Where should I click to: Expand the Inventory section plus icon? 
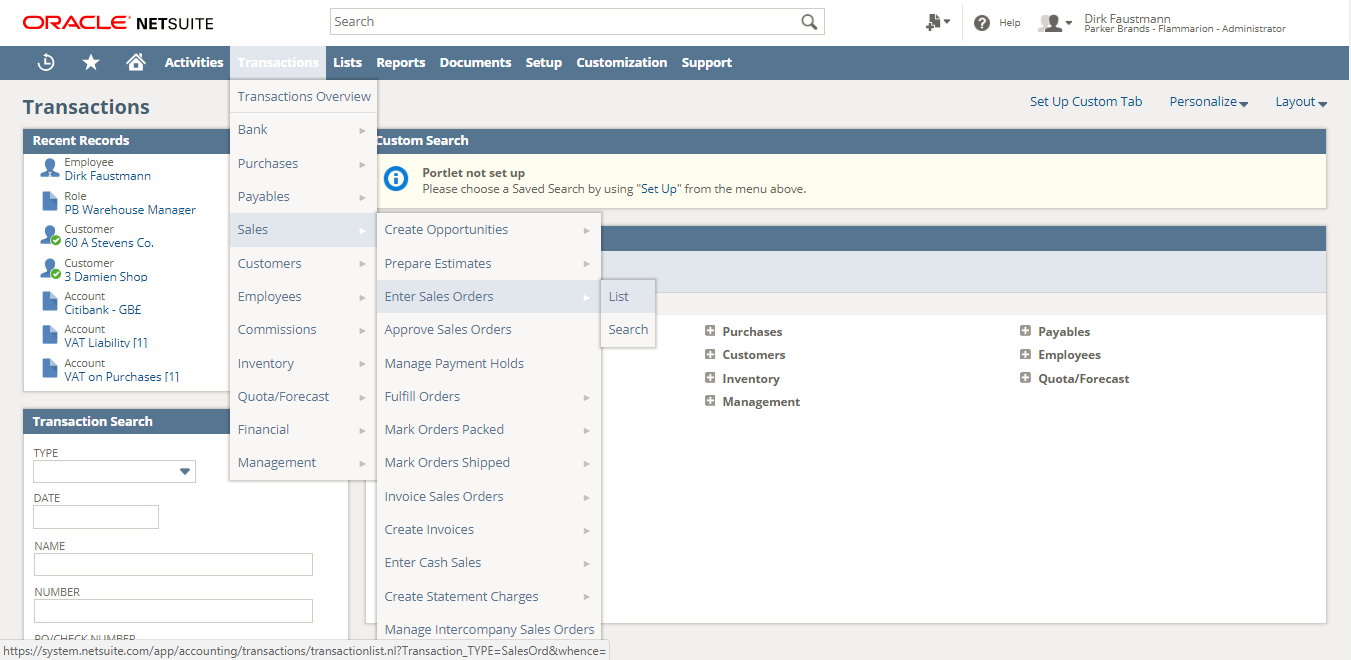point(710,378)
